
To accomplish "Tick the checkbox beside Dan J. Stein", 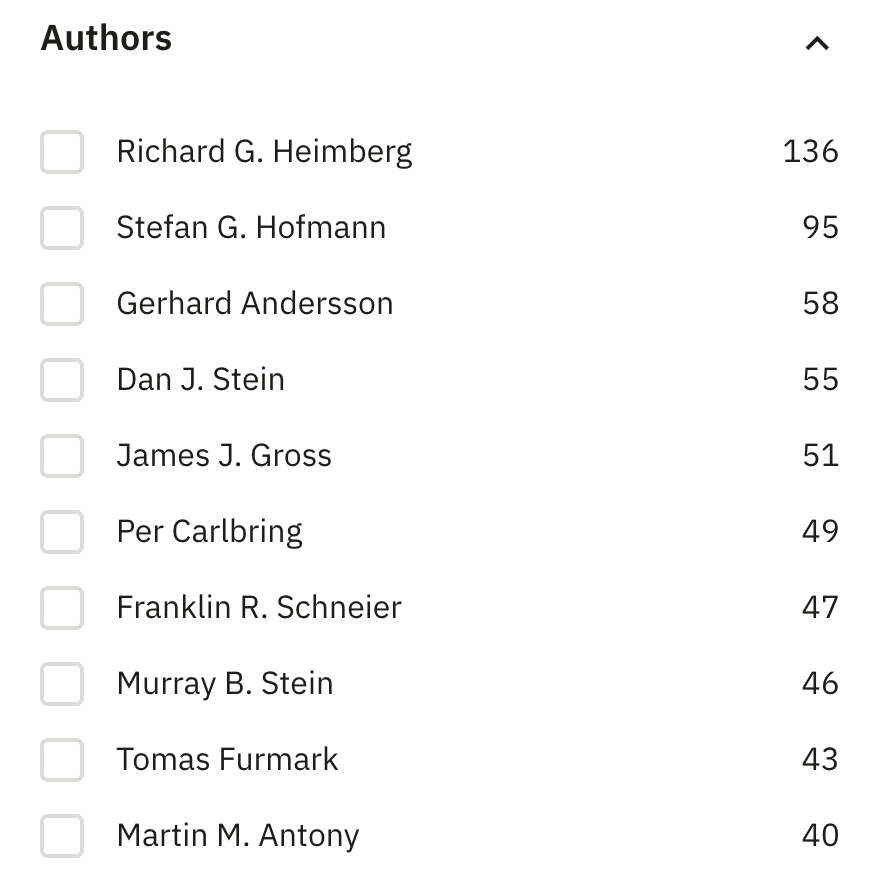I will [61, 380].
